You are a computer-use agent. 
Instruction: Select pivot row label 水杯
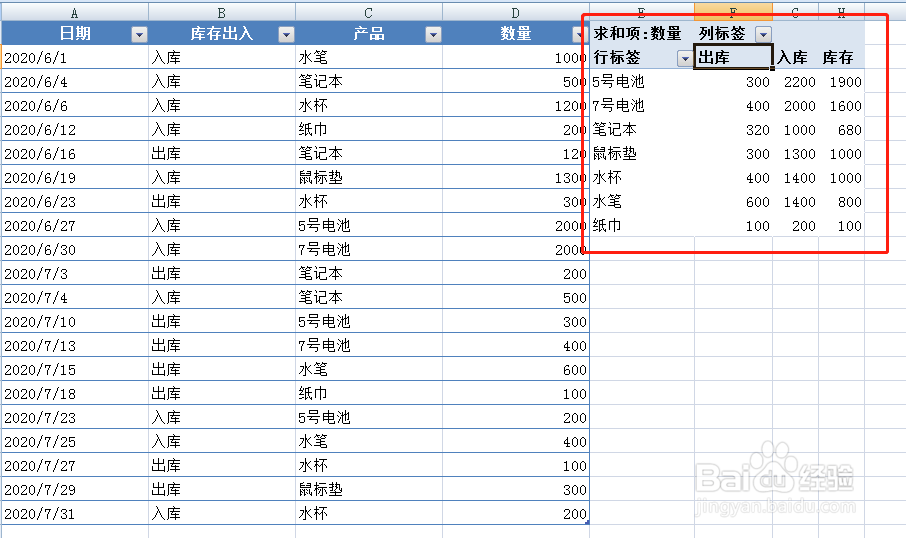click(x=641, y=177)
